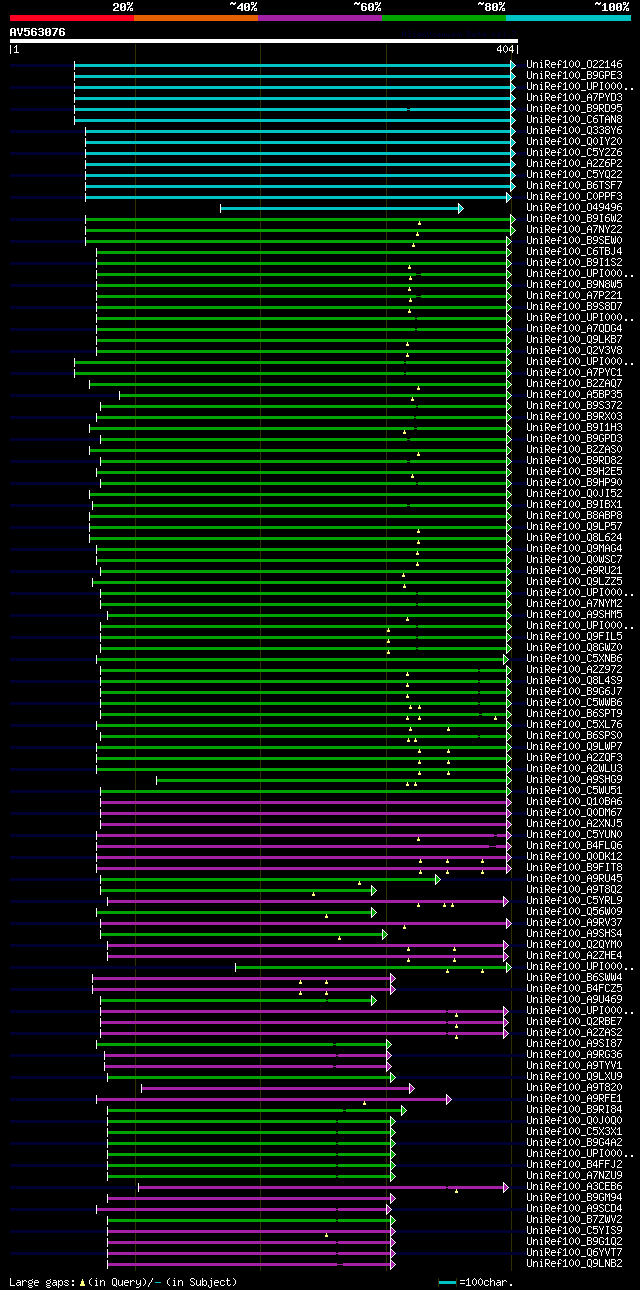
Task: Open subject UniRef100_C6TAN8
Action: pos(574,119)
